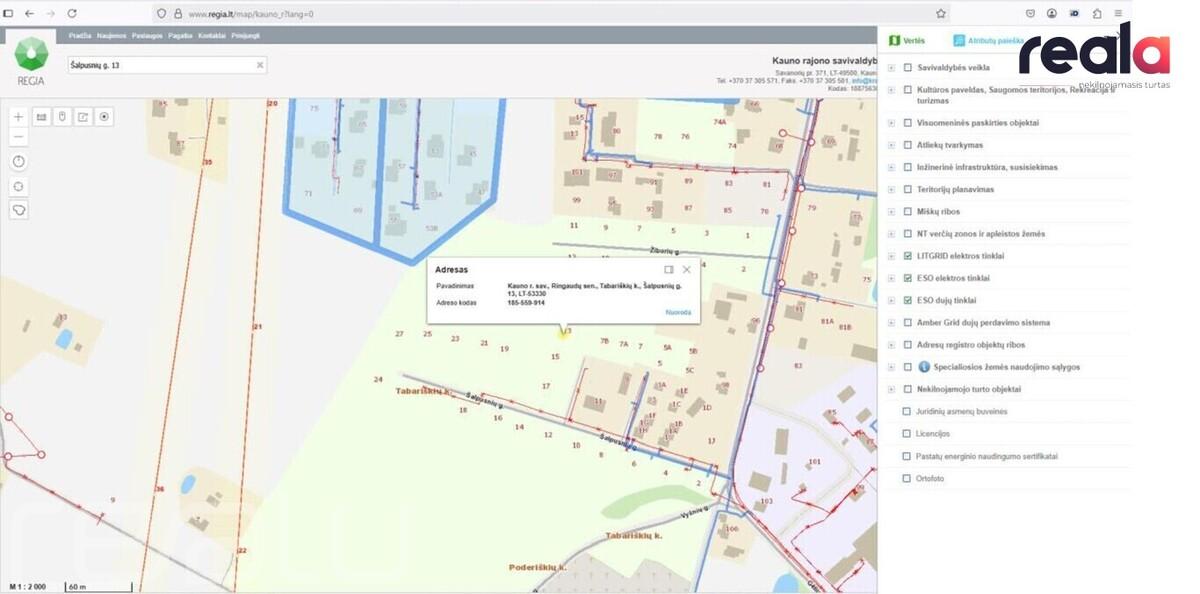Open the Pocket save icon

click(1030, 14)
